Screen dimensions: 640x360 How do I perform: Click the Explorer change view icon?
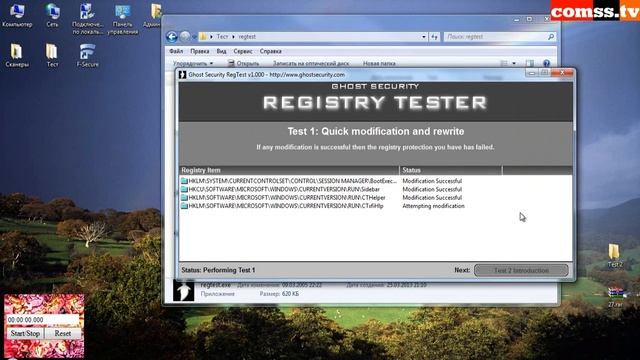504,63
